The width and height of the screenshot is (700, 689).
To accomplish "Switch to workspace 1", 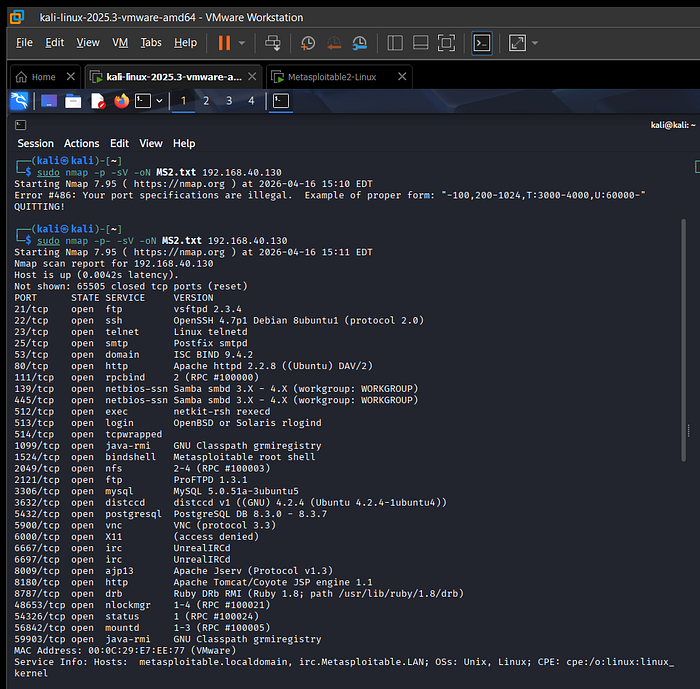I will point(183,101).
